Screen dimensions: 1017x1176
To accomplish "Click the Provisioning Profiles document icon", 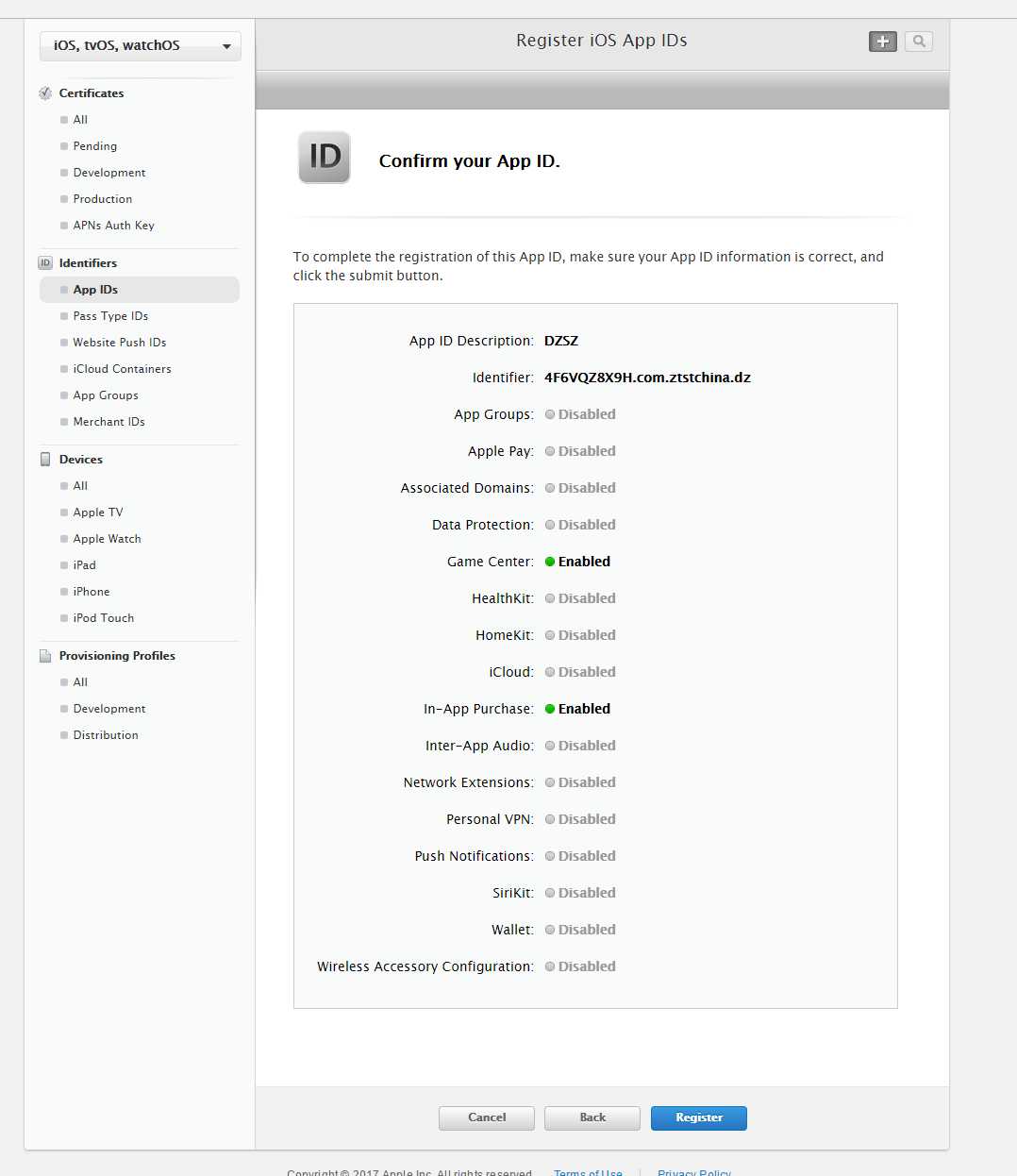I will tap(45, 656).
